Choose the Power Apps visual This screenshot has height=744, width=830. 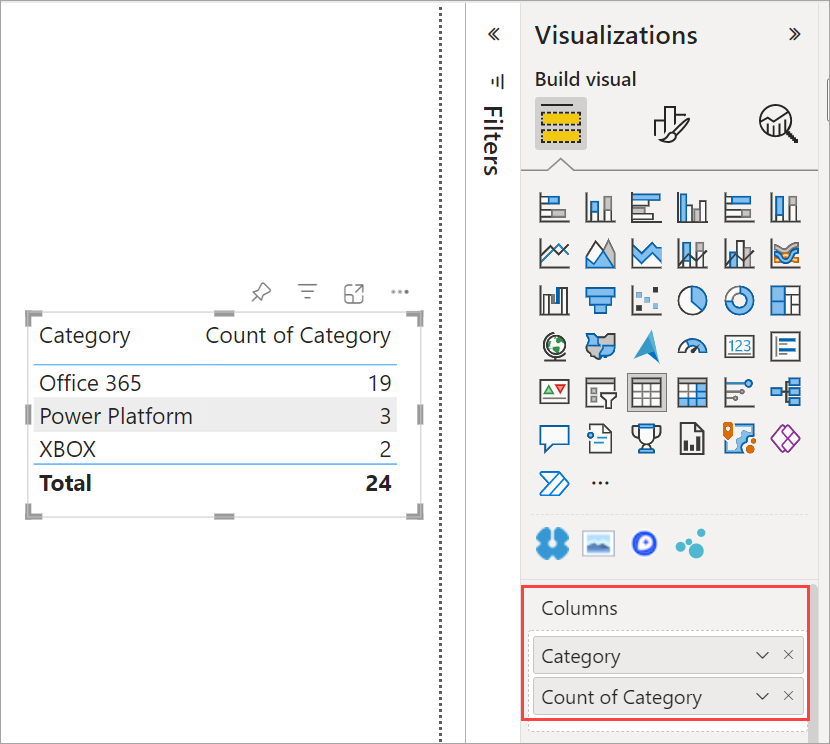786,439
